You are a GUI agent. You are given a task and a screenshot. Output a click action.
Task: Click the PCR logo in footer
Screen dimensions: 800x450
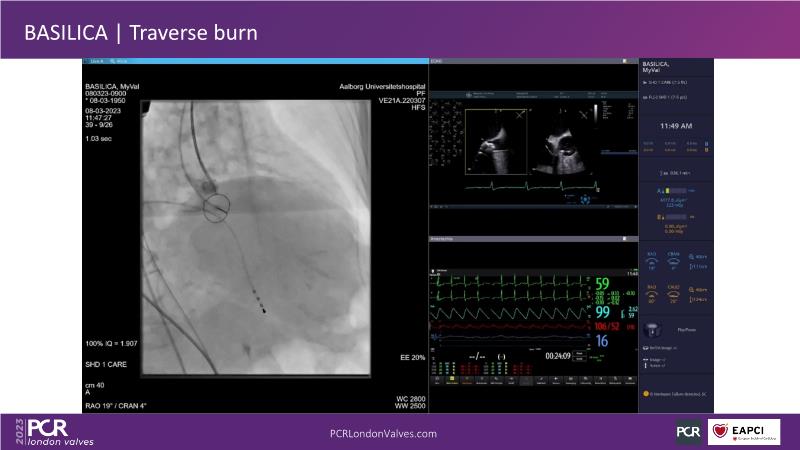click(x=688, y=432)
